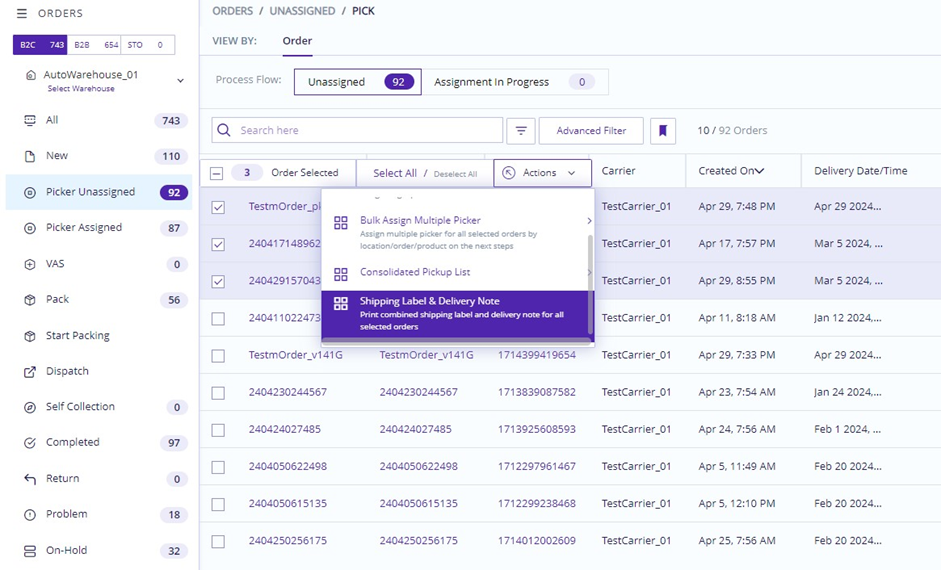Expand the Consolidated Pickup List submenu arrow
Screen dimensions: 941x570
tap(589, 272)
